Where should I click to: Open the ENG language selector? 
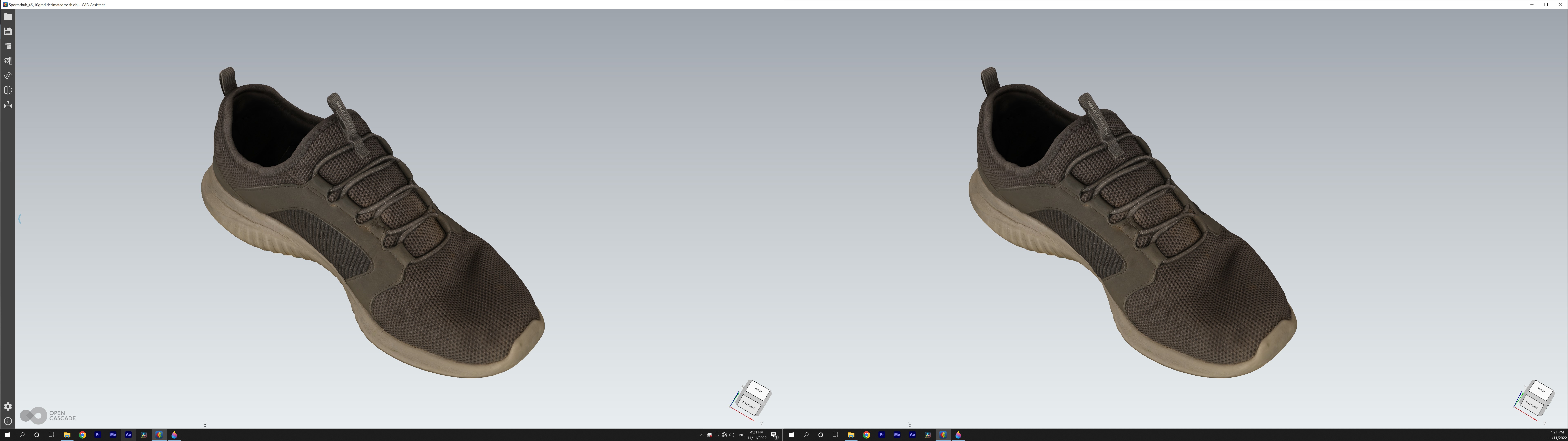click(741, 435)
